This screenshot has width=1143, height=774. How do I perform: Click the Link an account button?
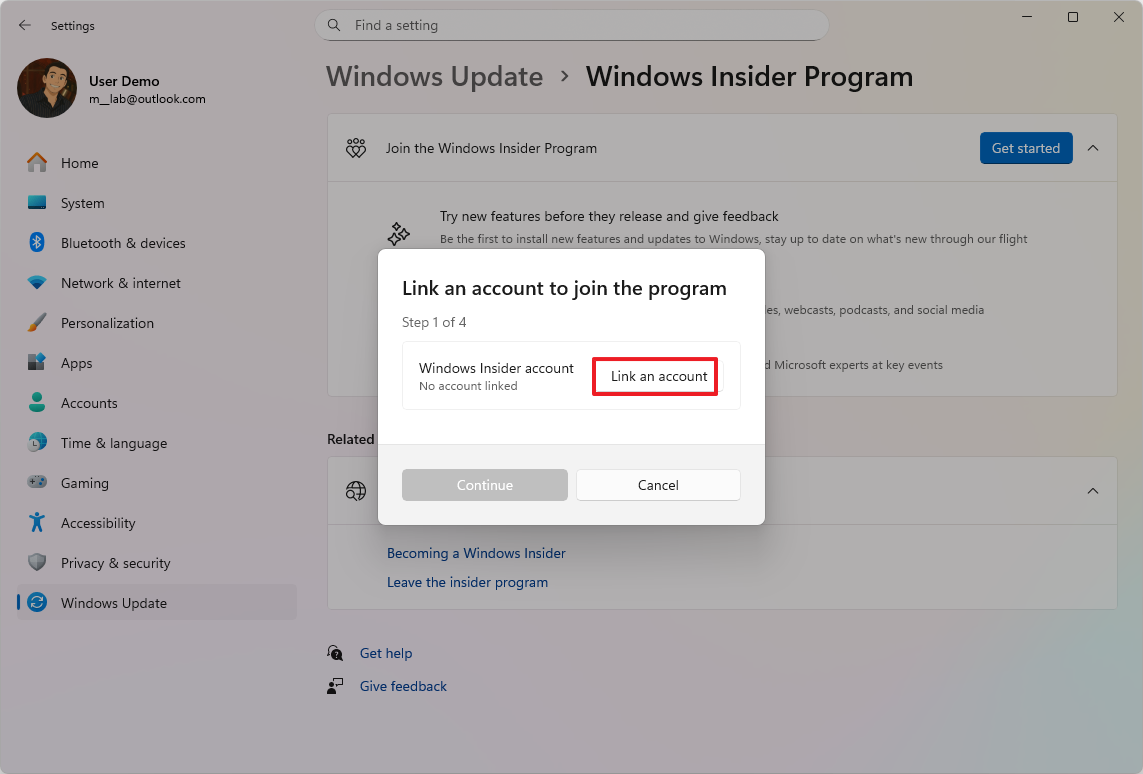[654, 376]
